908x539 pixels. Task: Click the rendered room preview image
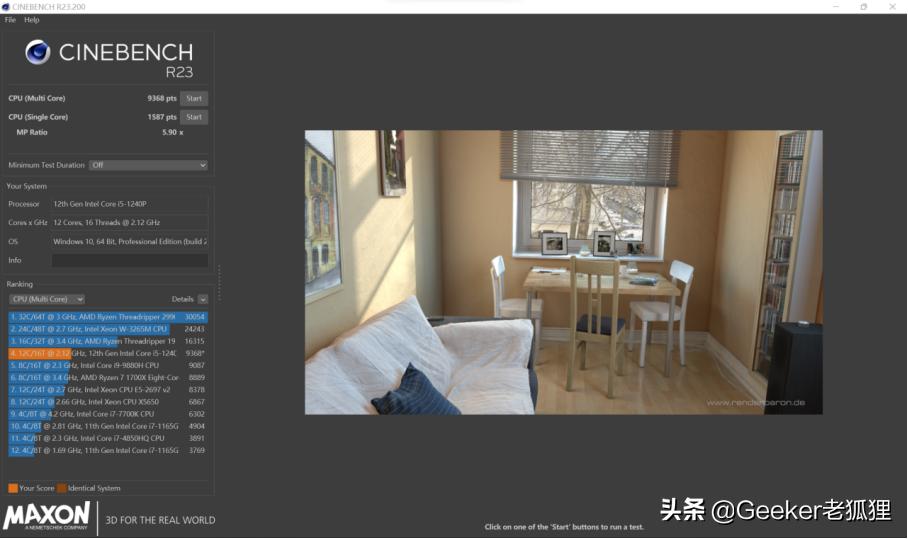pos(563,272)
